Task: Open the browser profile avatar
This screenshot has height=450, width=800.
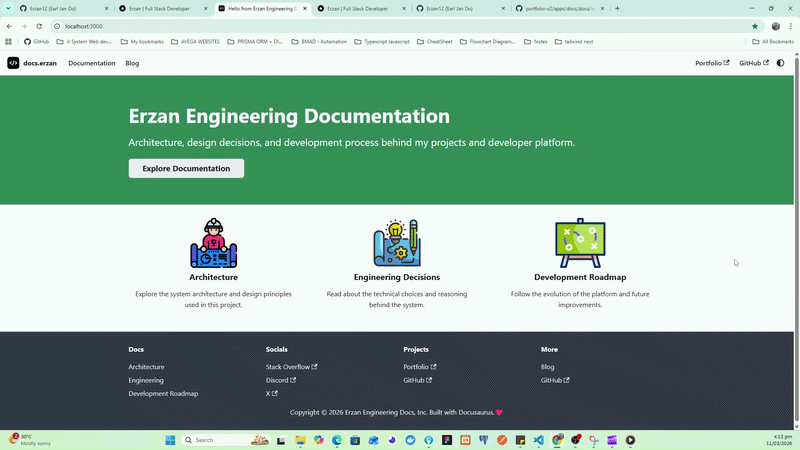Action: [776, 26]
